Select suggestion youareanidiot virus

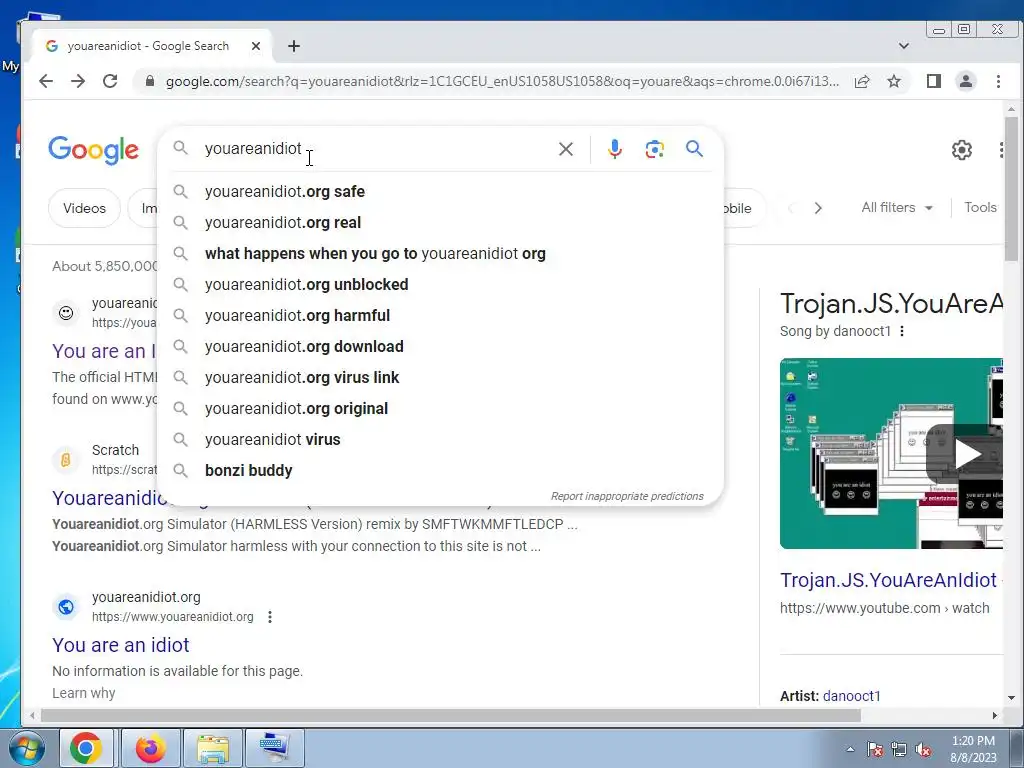click(440, 440)
